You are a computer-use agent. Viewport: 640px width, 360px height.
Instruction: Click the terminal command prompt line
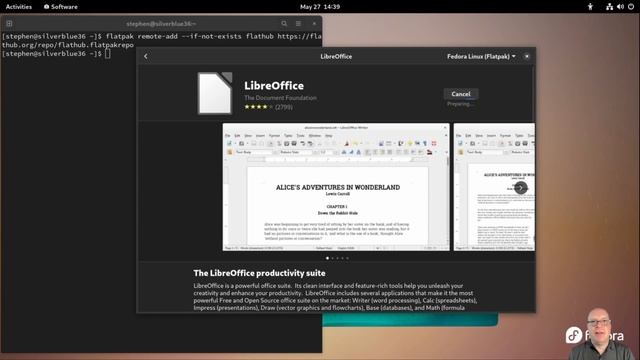coord(56,53)
